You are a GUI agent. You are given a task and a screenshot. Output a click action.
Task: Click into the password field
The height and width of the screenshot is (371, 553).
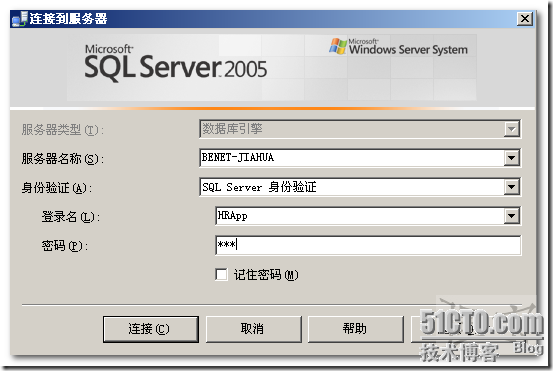(368, 245)
